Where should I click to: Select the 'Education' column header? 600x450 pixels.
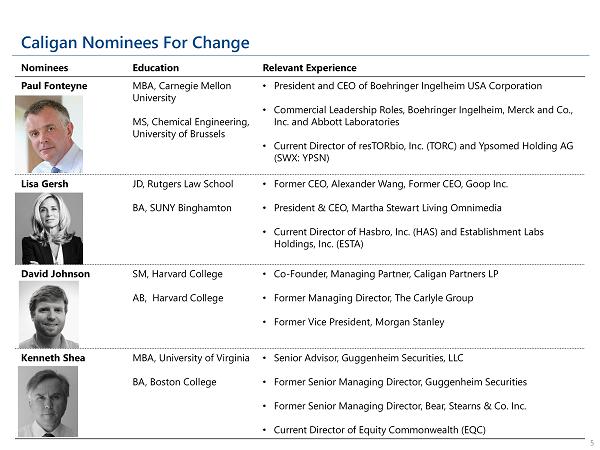(156, 68)
